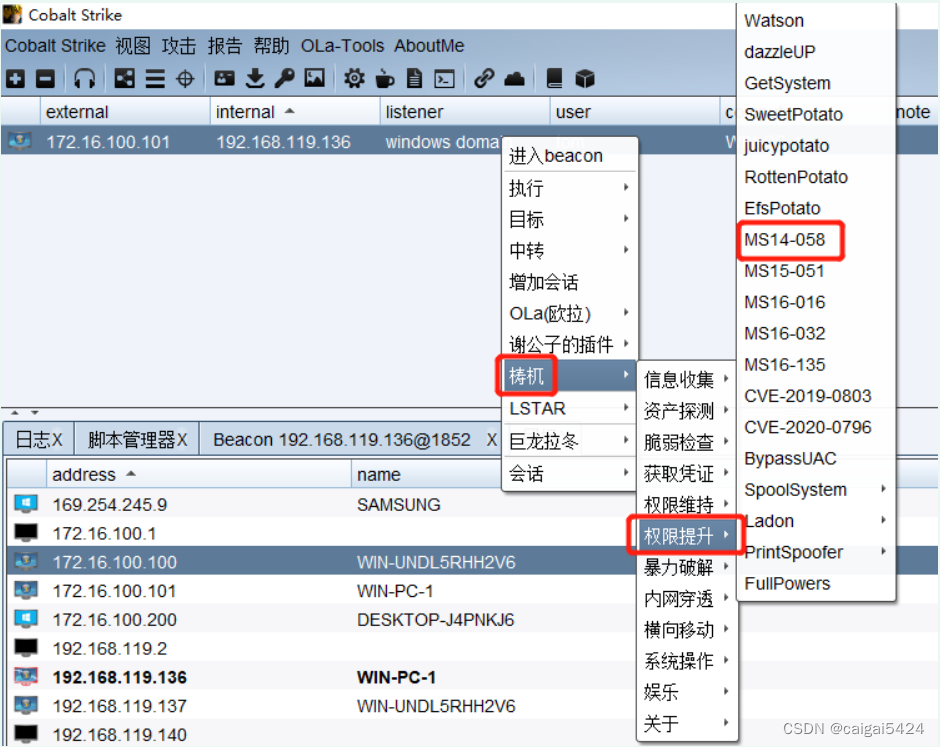The image size is (940, 747).
Task: Expand the 梼杌 submenu
Action: [x=570, y=376]
